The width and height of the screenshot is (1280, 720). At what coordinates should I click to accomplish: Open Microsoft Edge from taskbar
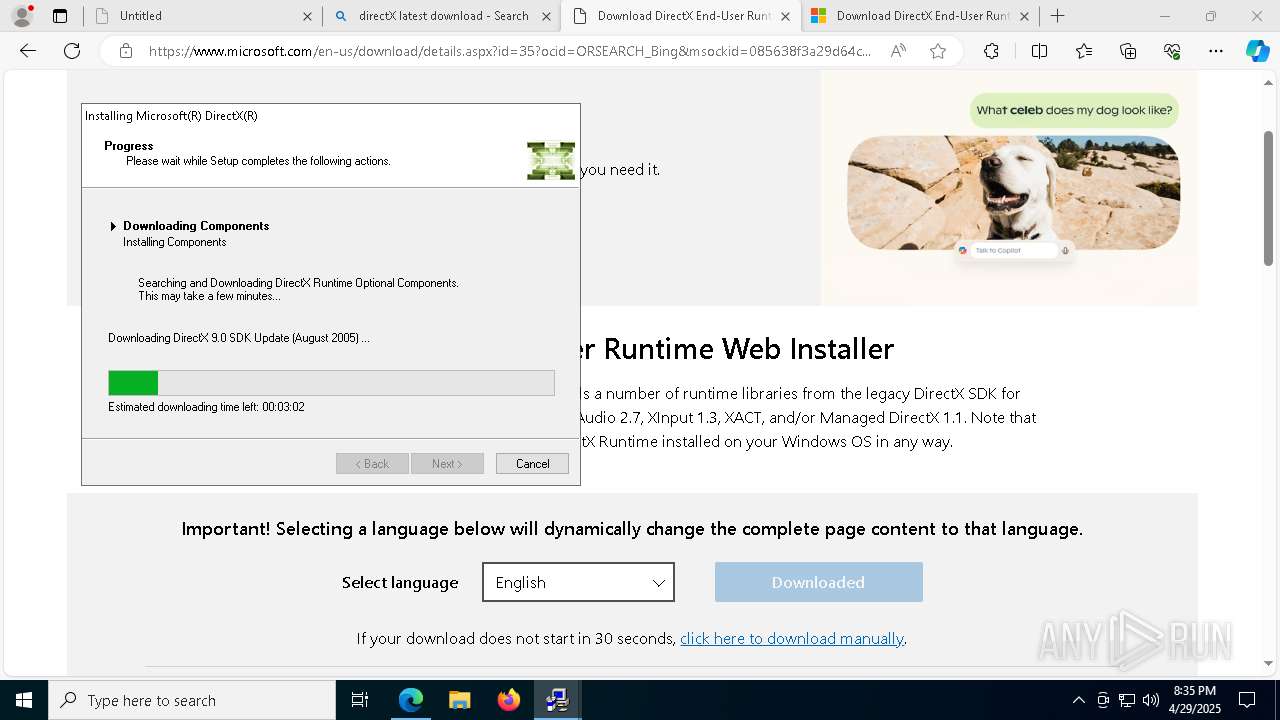[x=411, y=700]
